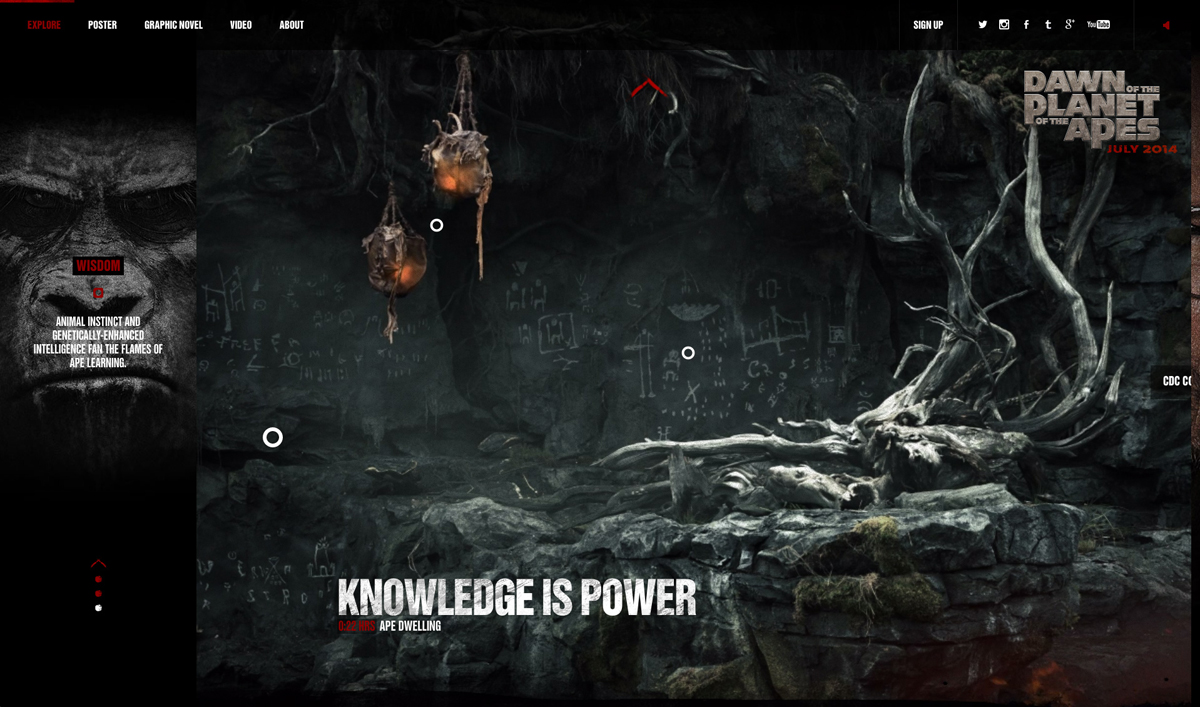This screenshot has height=707, width=1200.
Task: Navigate up with the top center red chevron
Action: [x=647, y=88]
